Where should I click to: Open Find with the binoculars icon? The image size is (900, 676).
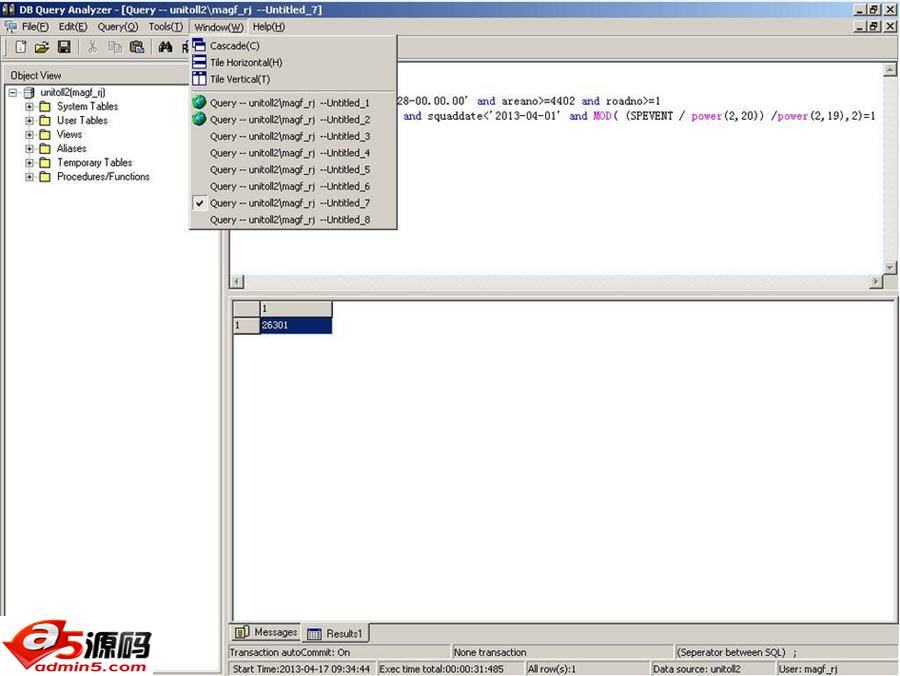pyautogui.click(x=167, y=47)
